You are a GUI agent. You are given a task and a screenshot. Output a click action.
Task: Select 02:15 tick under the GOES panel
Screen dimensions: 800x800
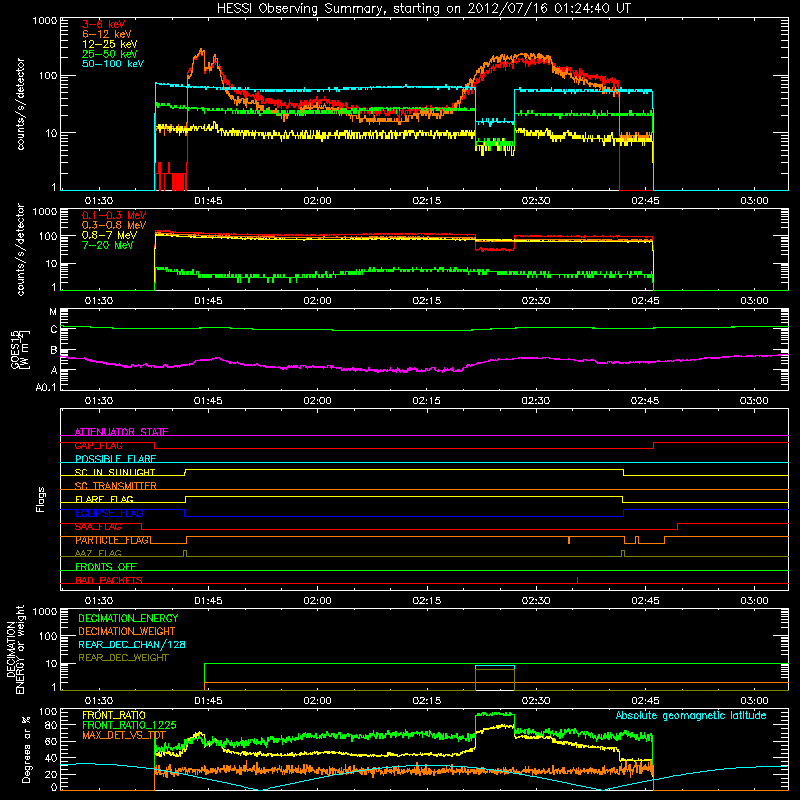click(x=427, y=401)
